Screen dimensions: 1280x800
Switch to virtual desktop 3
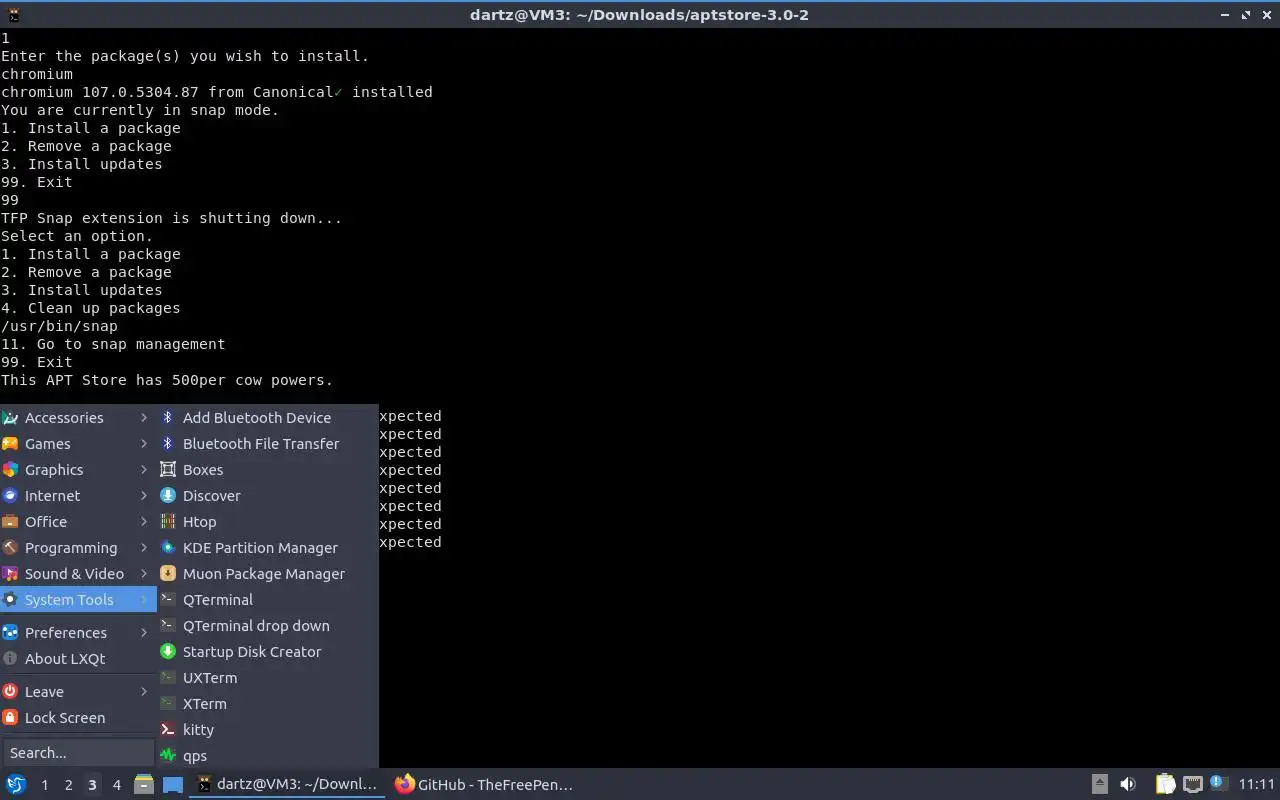[x=92, y=785]
